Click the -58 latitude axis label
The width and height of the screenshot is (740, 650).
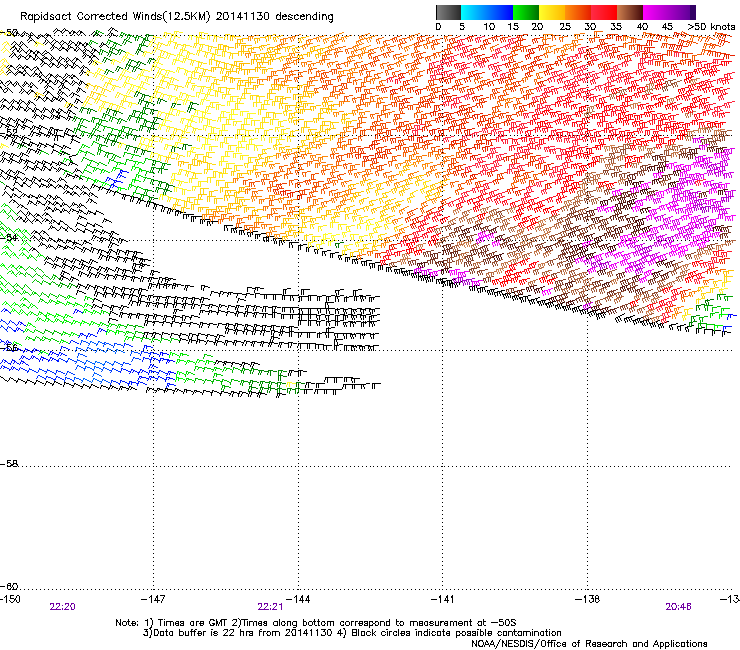[9, 464]
